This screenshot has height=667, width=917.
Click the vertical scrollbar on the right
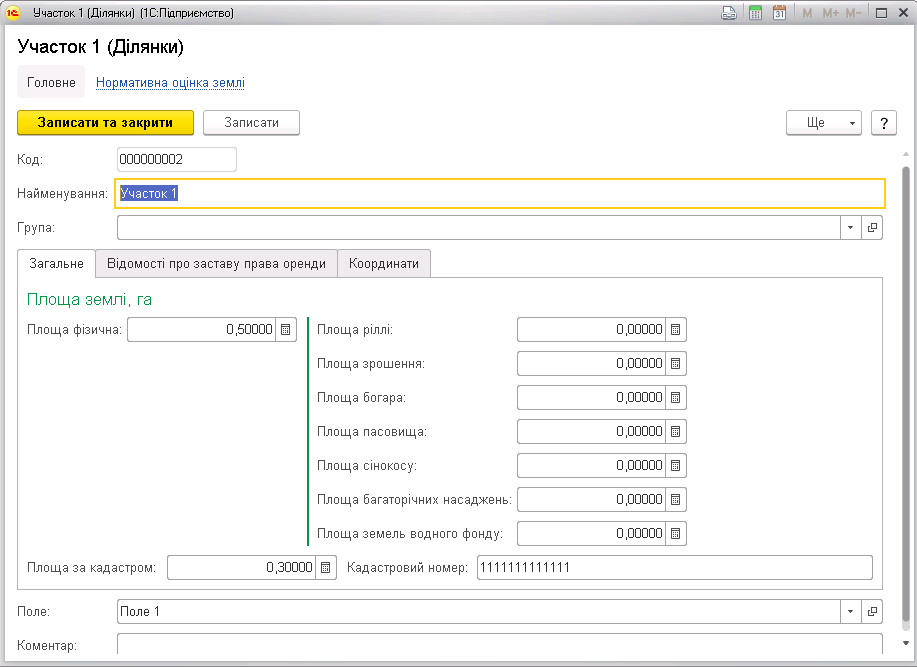(906, 400)
